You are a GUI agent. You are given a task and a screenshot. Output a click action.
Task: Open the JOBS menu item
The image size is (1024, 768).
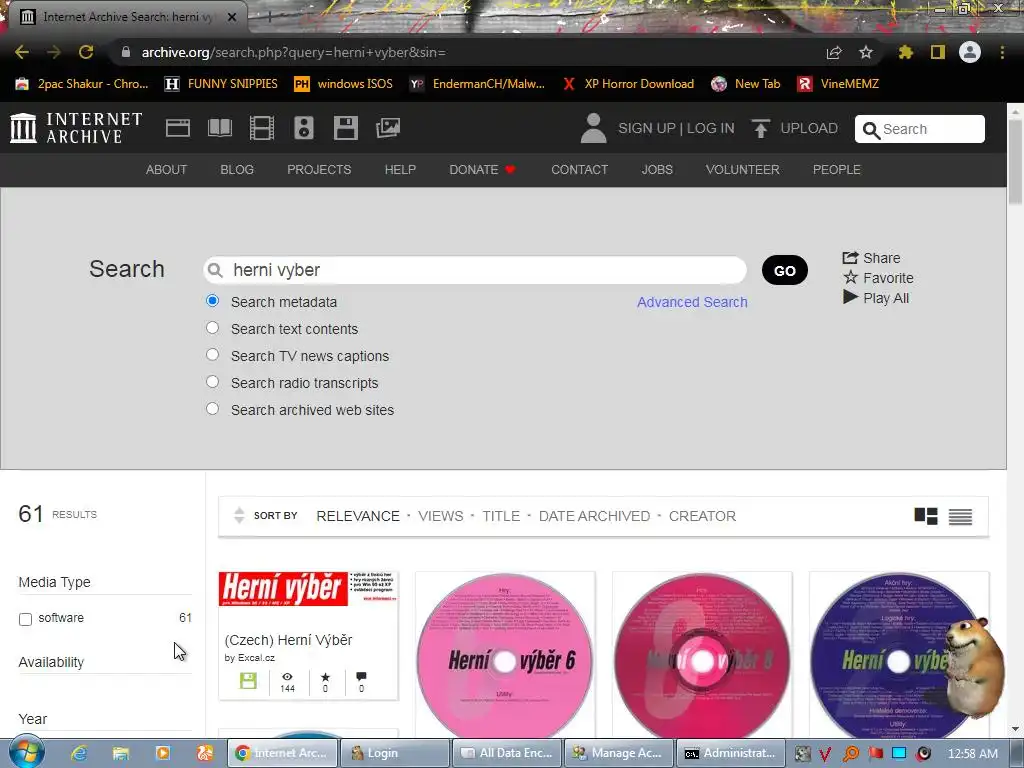coord(656,170)
